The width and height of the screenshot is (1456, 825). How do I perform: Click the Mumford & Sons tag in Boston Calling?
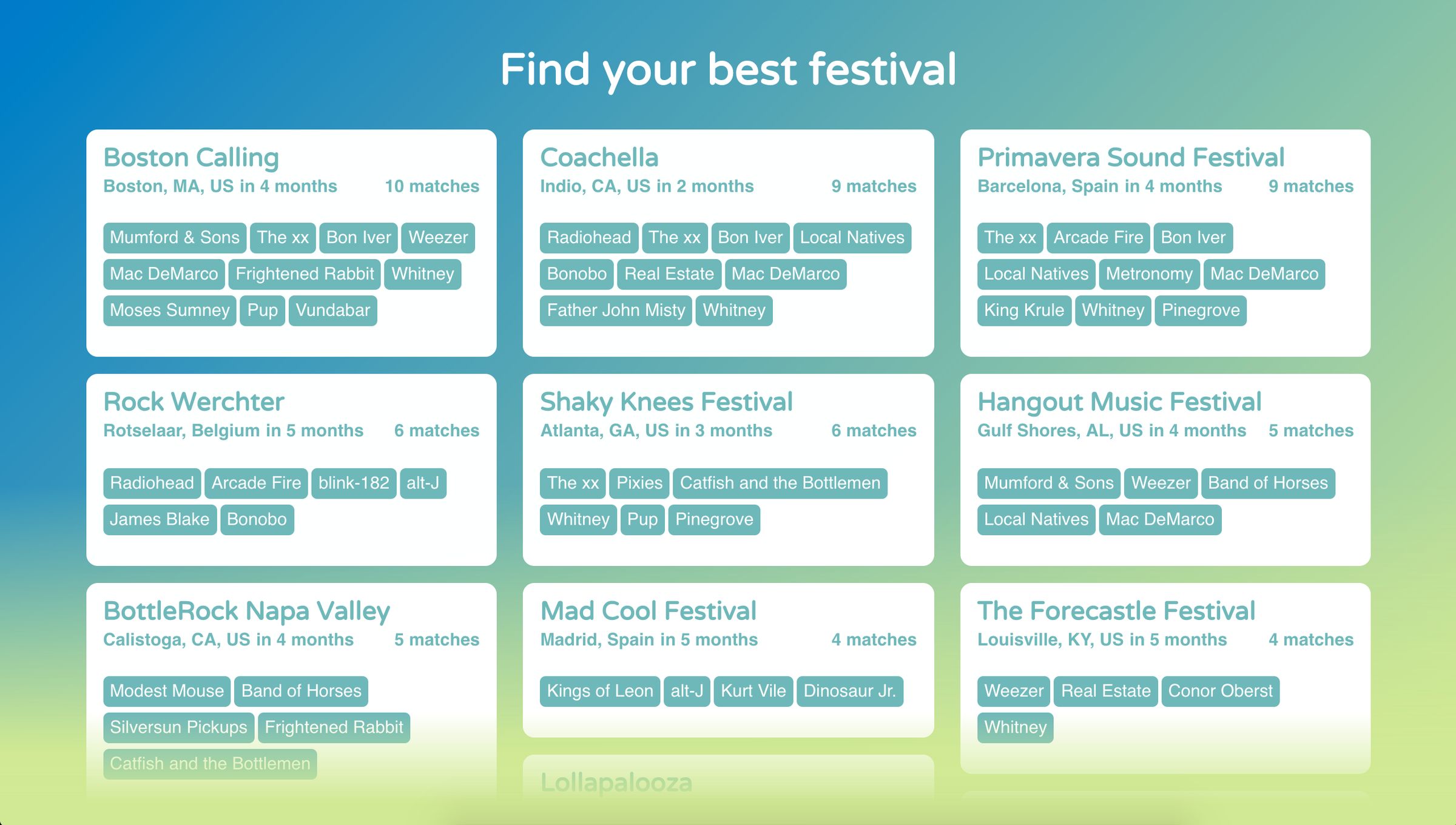click(x=174, y=237)
